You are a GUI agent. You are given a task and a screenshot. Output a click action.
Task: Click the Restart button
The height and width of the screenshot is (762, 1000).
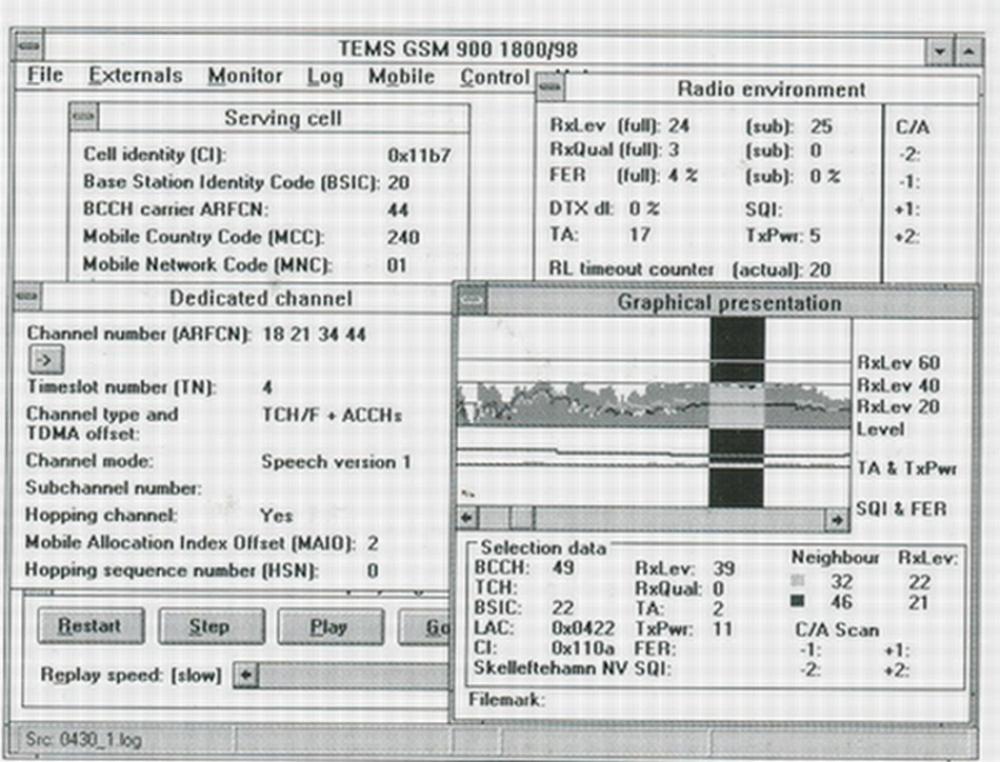pos(91,626)
